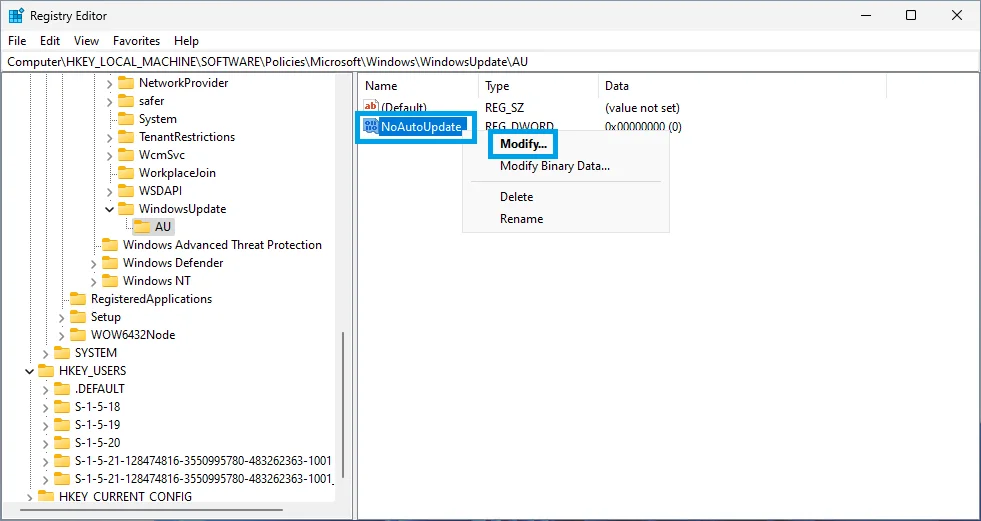Click the Registry Editor app icon in title bar
Image resolution: width=981 pixels, height=521 pixels.
pyautogui.click(x=16, y=15)
